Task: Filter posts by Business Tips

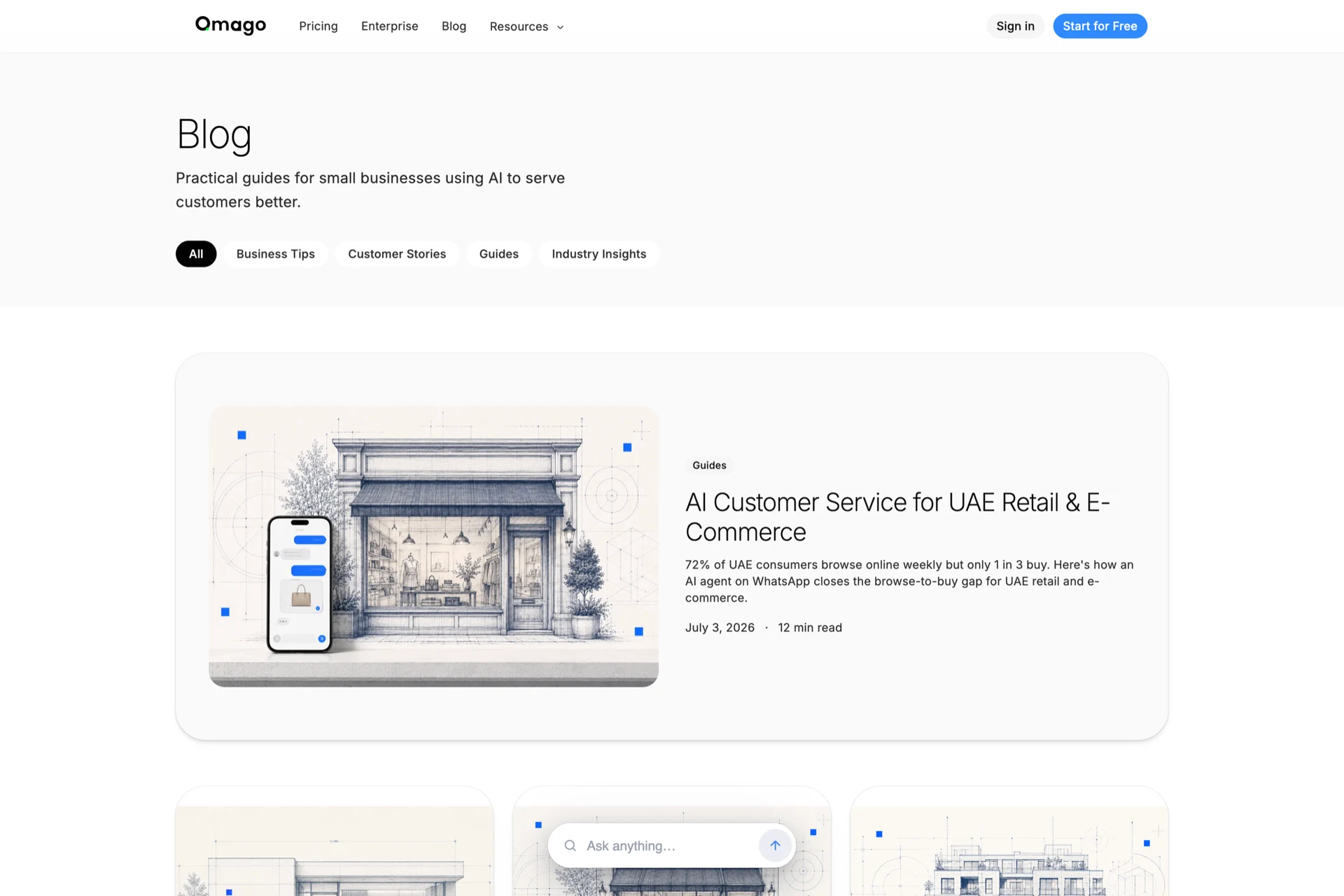Action: pos(276,254)
